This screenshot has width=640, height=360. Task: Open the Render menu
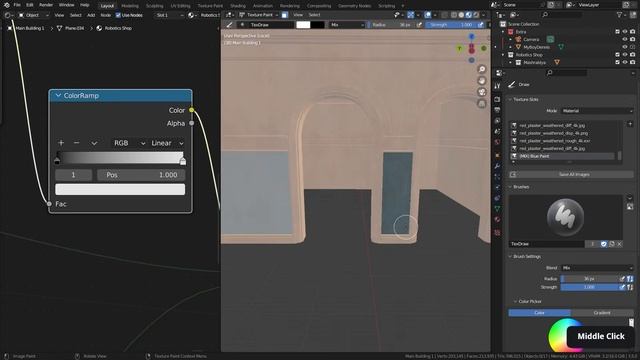46,5
